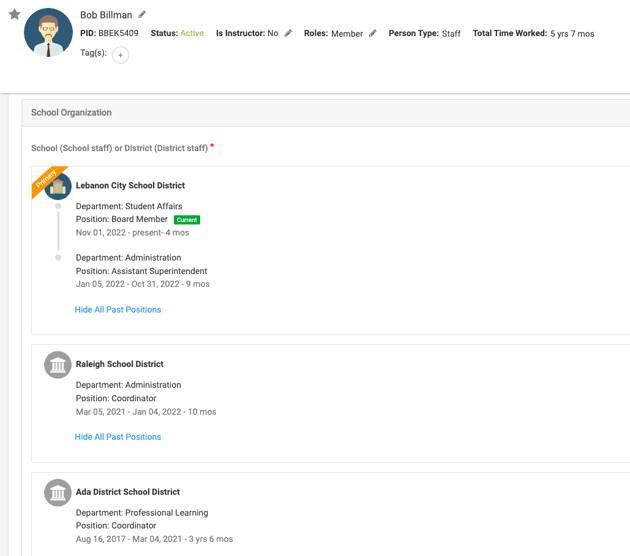This screenshot has height=556, width=630.
Task: Click the Lebanon City School District building icon
Action: 58,186
